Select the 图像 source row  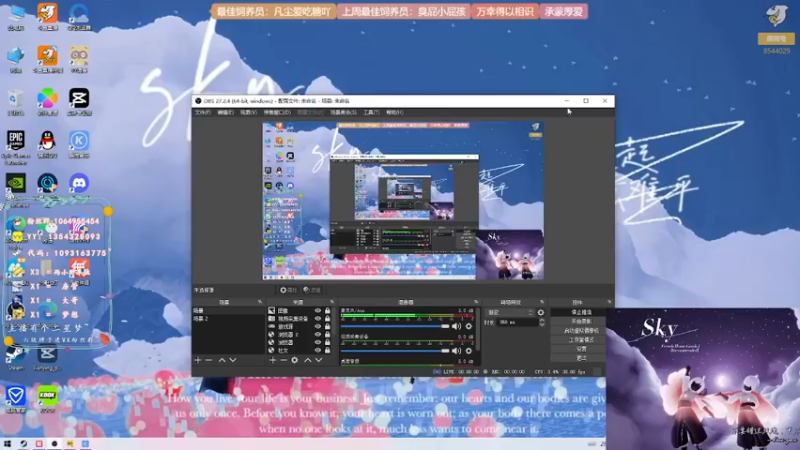[300, 311]
